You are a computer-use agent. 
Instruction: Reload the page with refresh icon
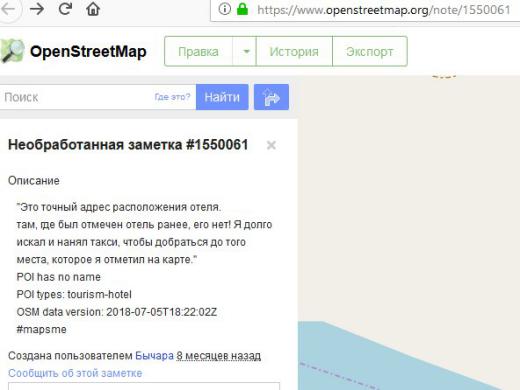(x=65, y=9)
